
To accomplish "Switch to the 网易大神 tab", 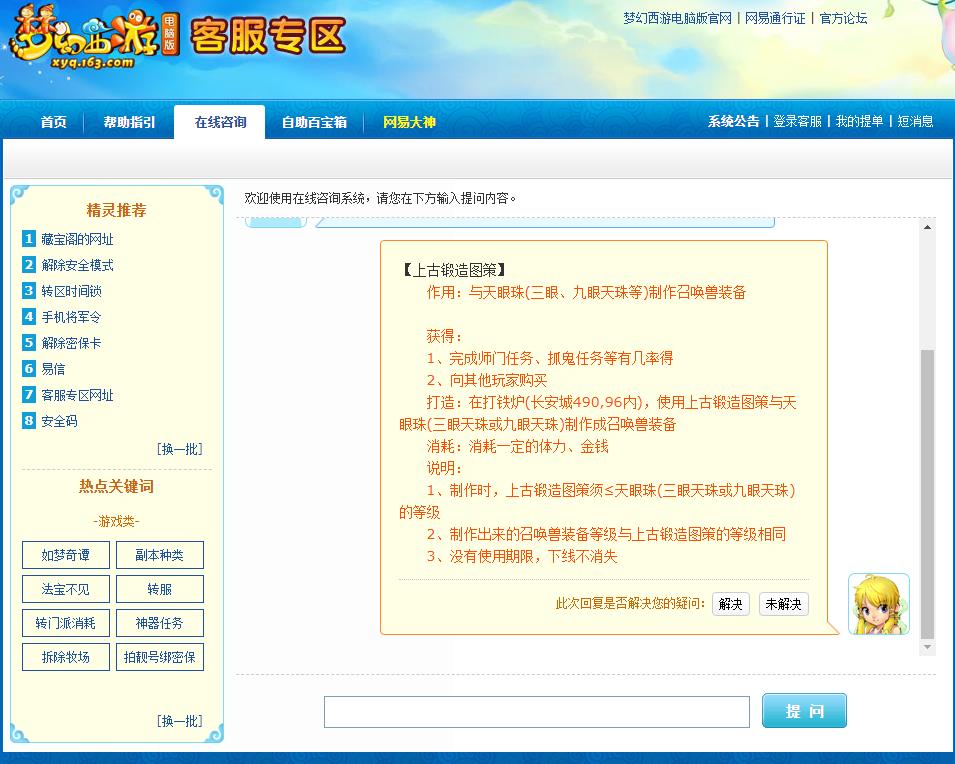I will pyautogui.click(x=409, y=121).
